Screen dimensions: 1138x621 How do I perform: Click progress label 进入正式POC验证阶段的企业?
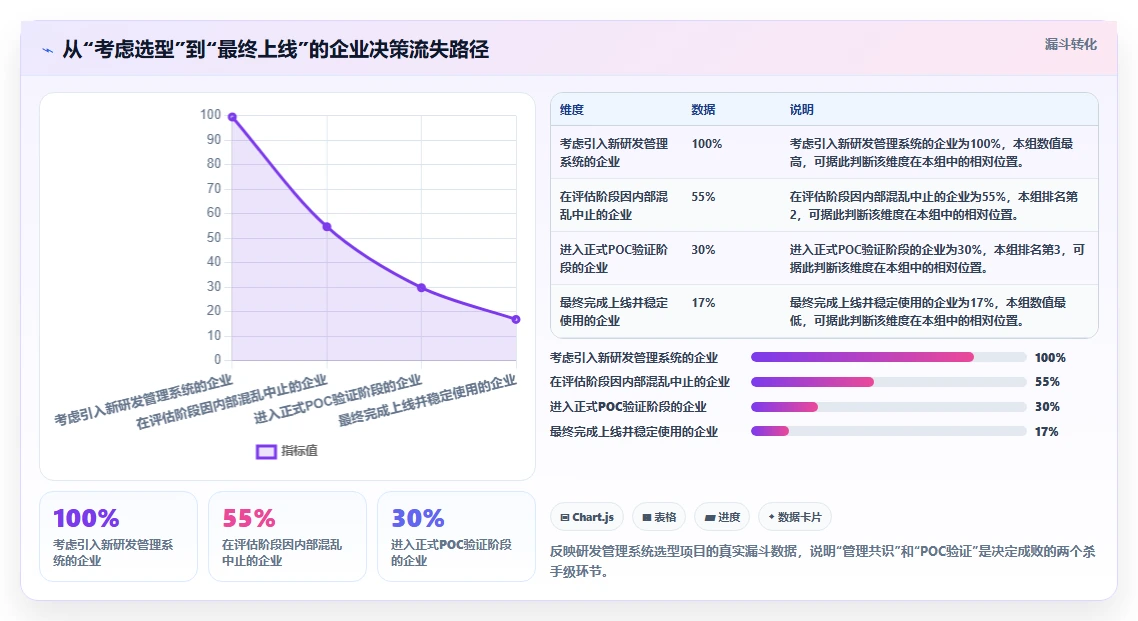point(628,407)
